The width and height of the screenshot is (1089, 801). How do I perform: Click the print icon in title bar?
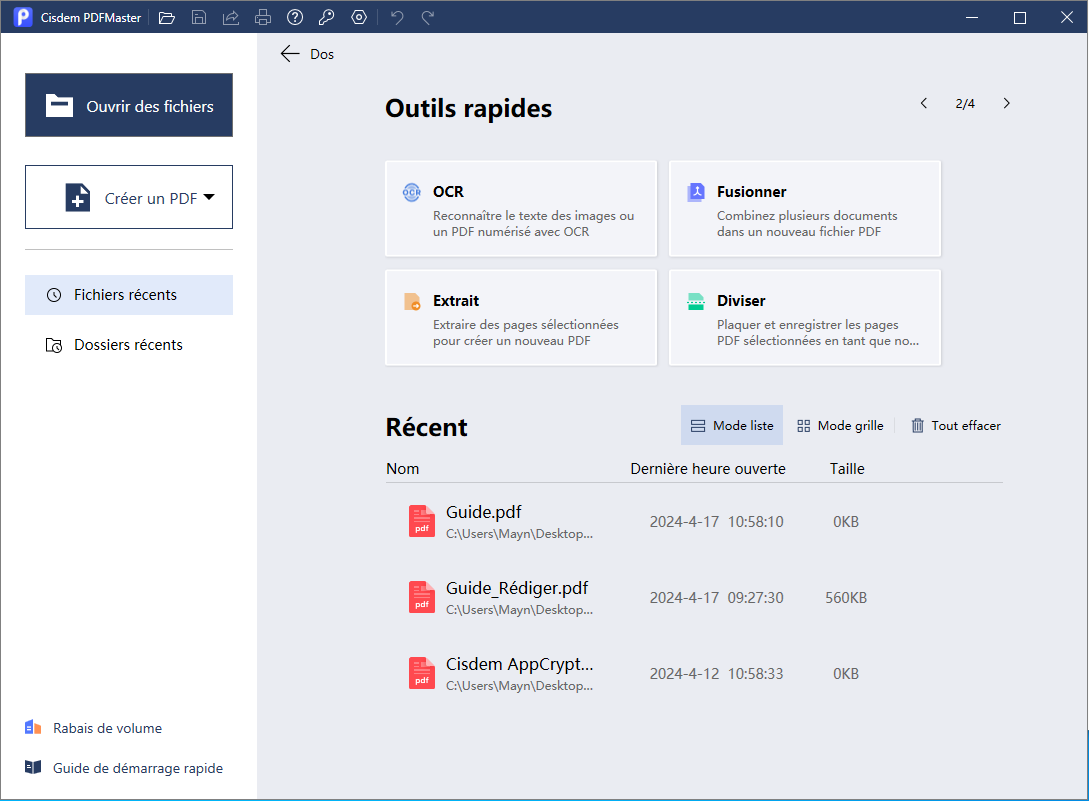(x=263, y=17)
